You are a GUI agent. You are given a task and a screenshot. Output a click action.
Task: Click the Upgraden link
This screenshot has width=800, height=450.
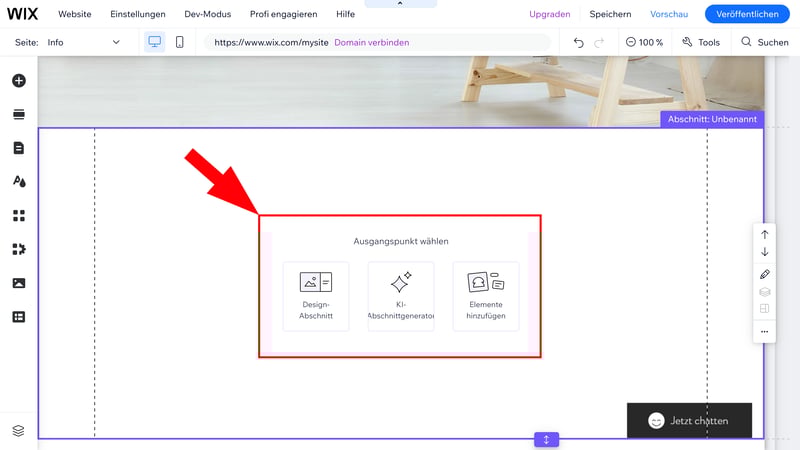tap(549, 14)
